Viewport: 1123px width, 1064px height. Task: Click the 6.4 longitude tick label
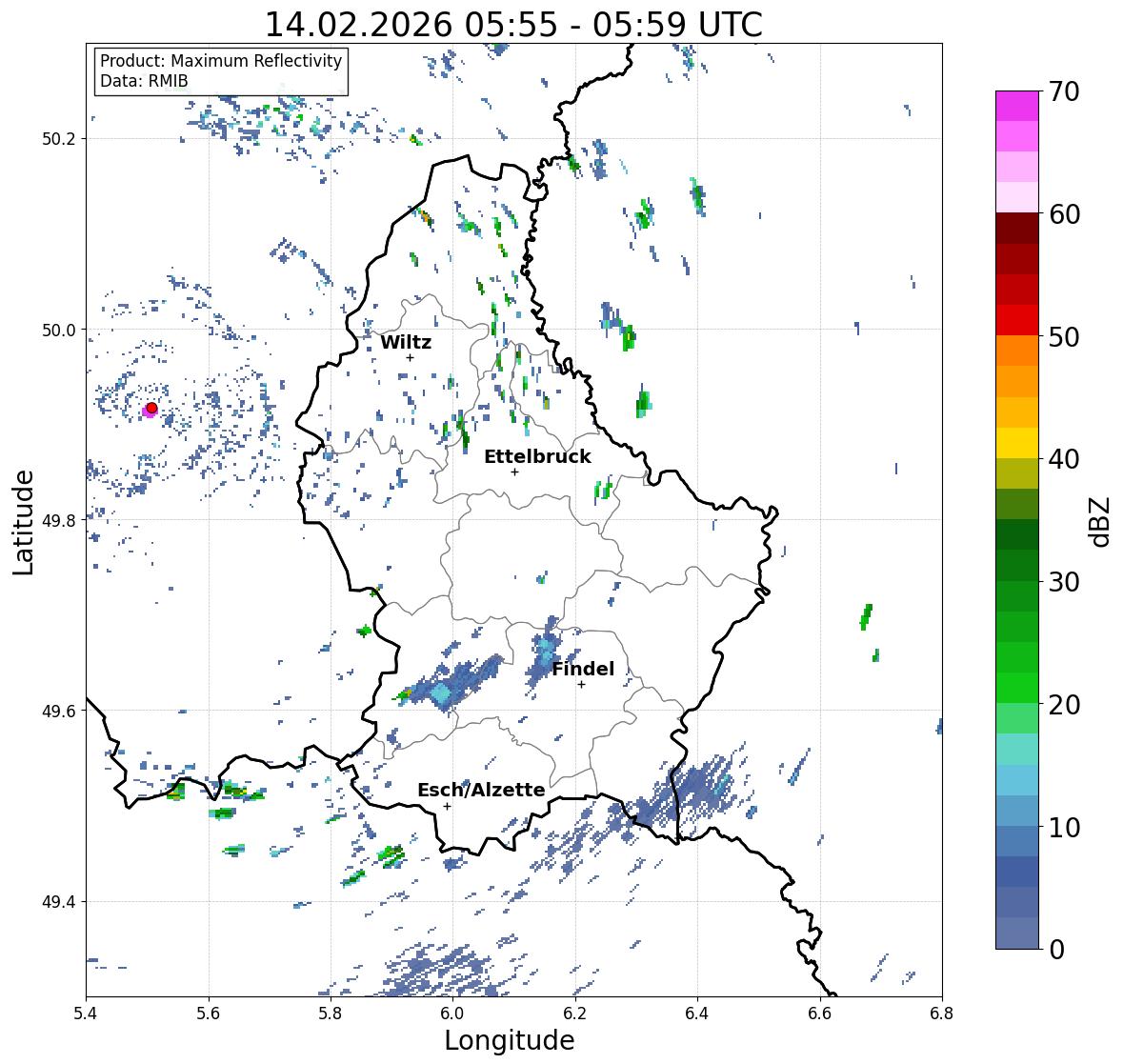697,1014
